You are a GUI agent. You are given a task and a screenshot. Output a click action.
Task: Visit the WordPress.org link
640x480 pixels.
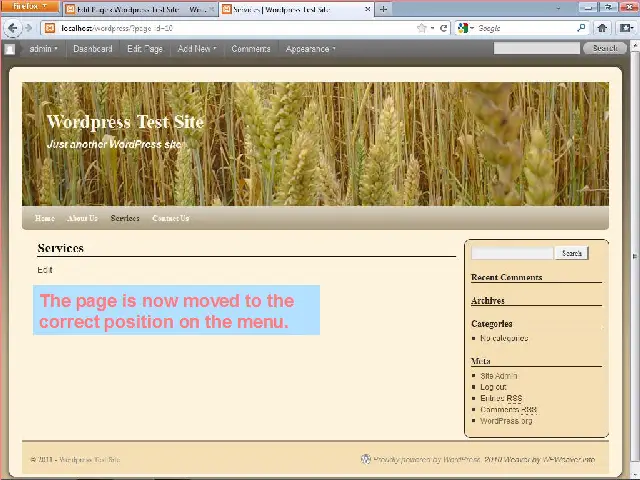point(506,420)
